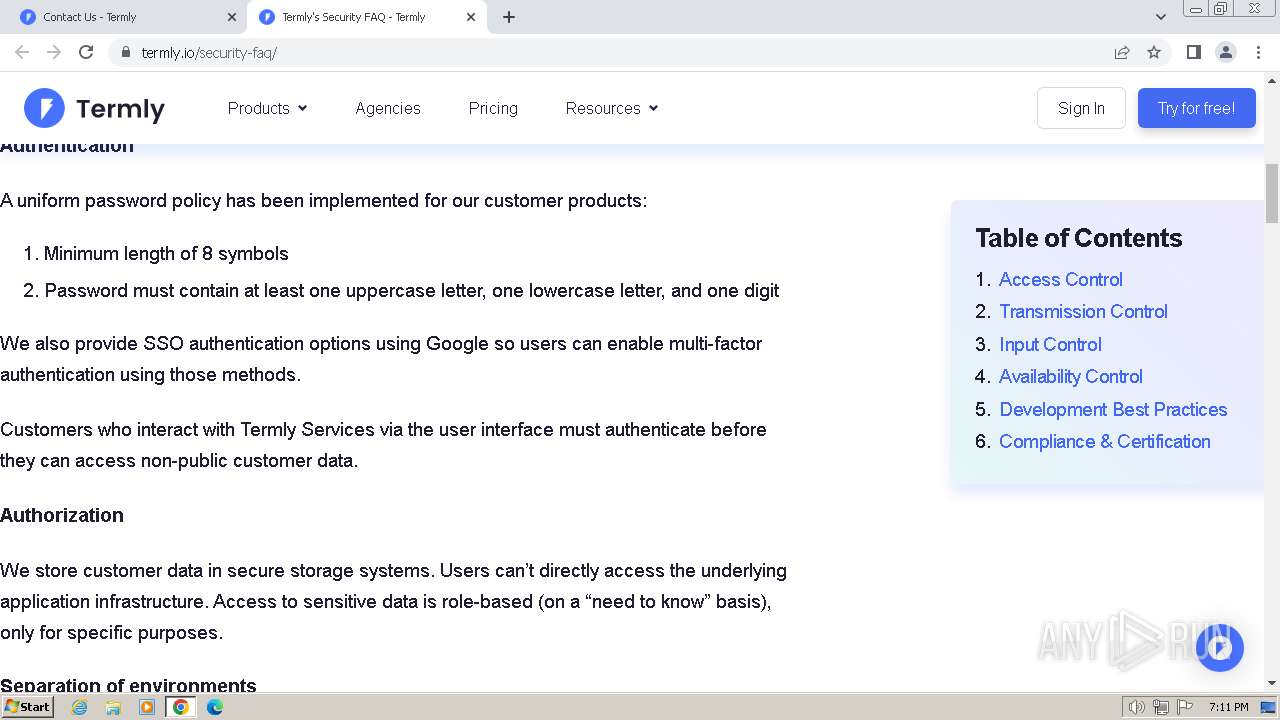Switch to the Contact Us - Termly tab

tap(128, 17)
